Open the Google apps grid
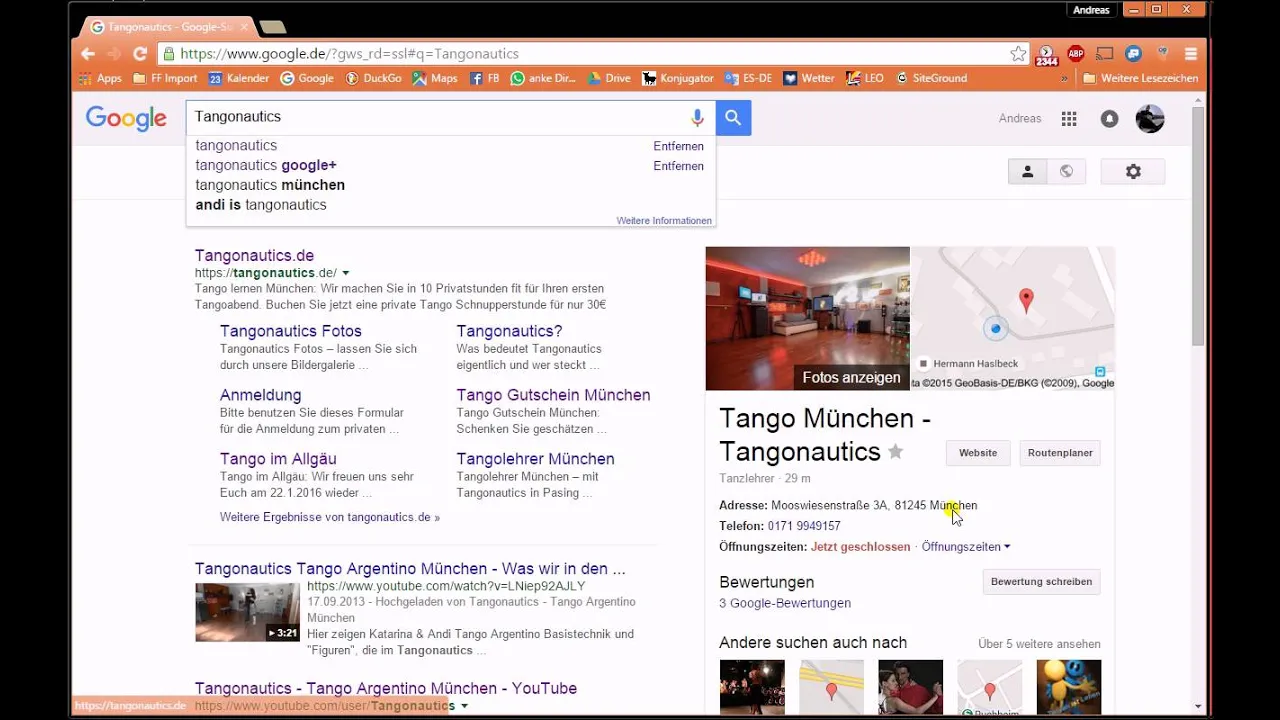Image resolution: width=1280 pixels, height=720 pixels. (x=1069, y=119)
